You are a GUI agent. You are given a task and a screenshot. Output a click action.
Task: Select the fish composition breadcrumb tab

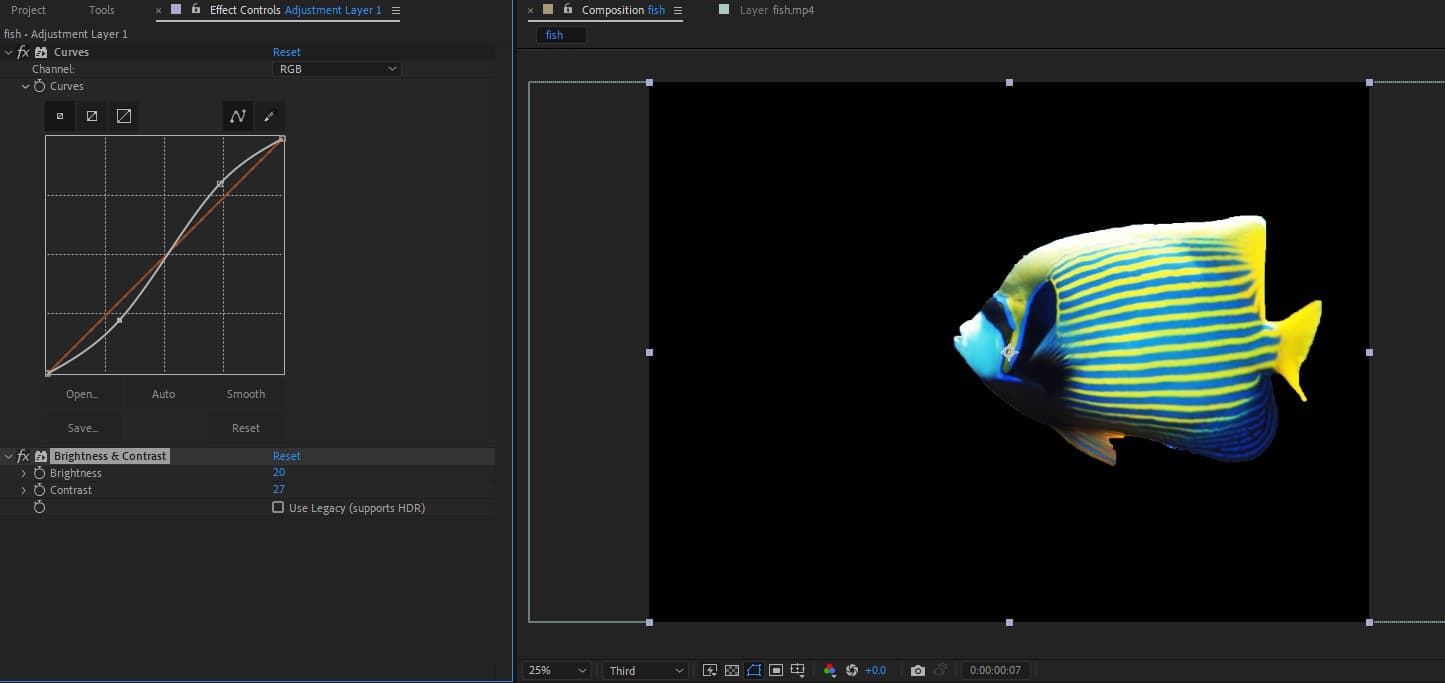(x=561, y=35)
